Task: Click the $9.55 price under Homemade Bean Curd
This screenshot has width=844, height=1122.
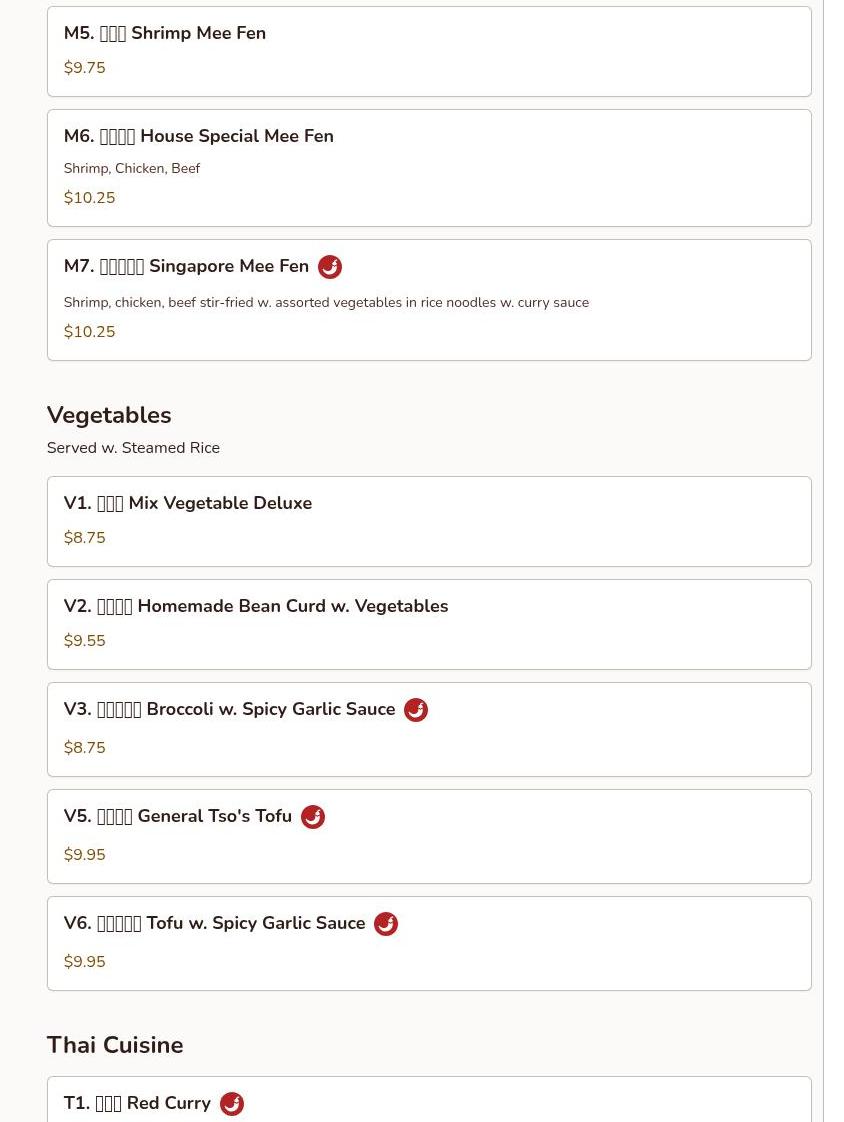Action: coord(84,640)
